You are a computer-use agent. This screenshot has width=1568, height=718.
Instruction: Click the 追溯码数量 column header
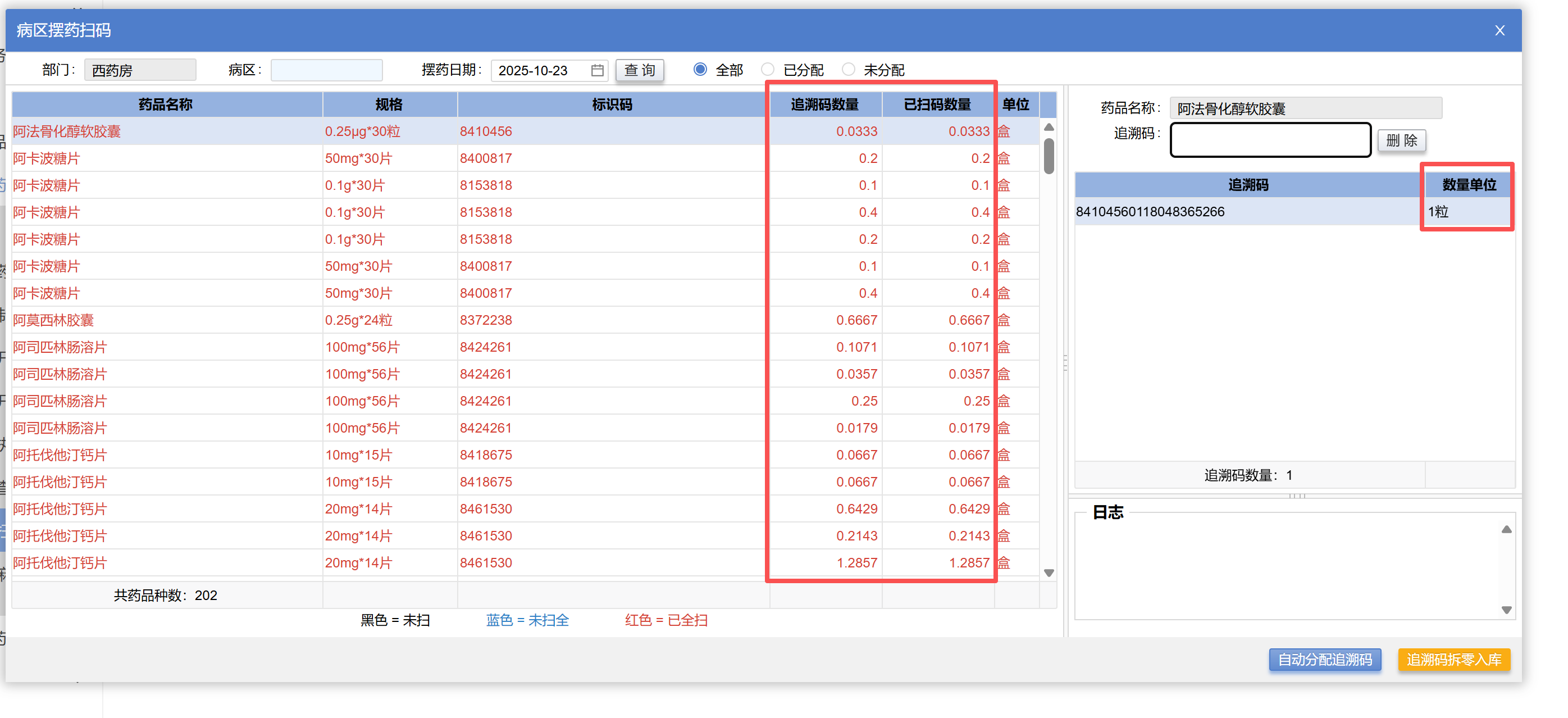(824, 104)
